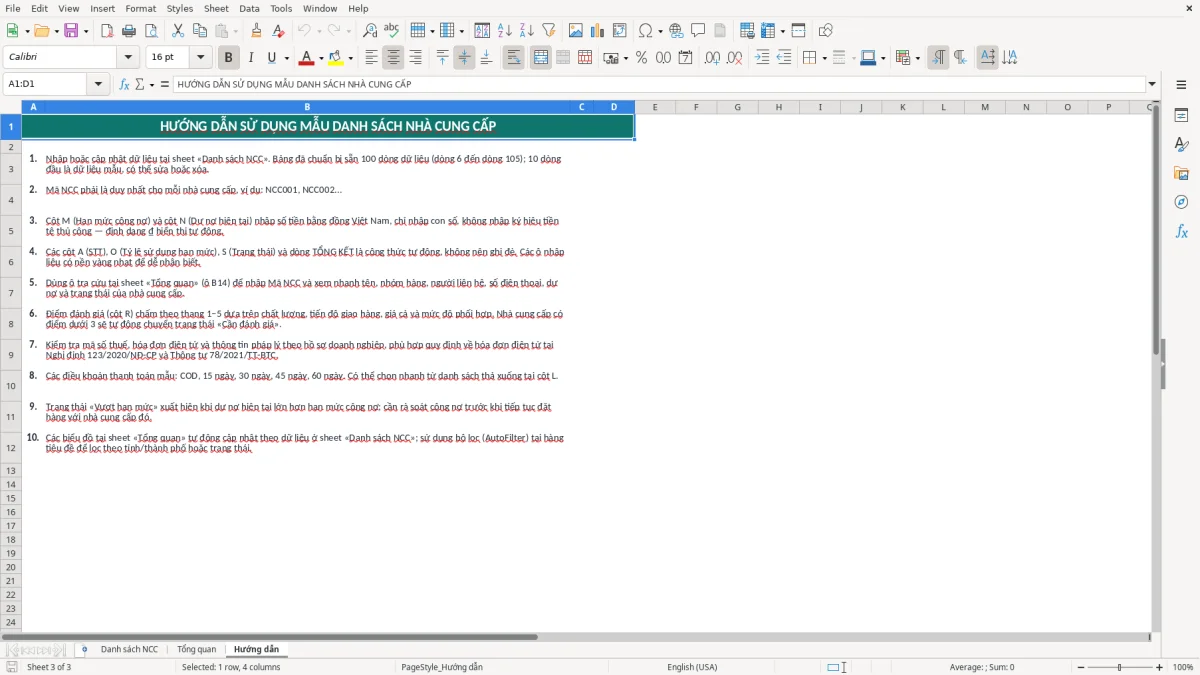
Task: Clear direct formatting
Action: [279, 31]
